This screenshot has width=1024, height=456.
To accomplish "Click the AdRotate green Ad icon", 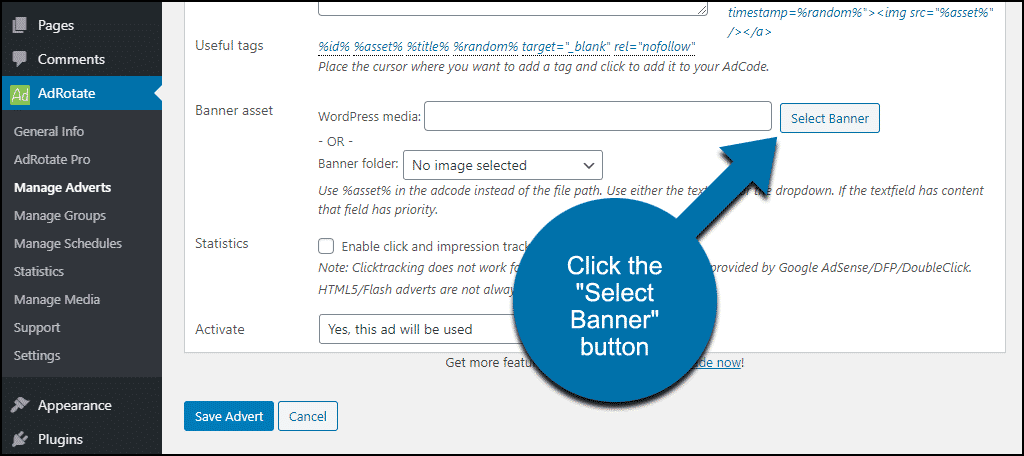I will pyautogui.click(x=20, y=94).
